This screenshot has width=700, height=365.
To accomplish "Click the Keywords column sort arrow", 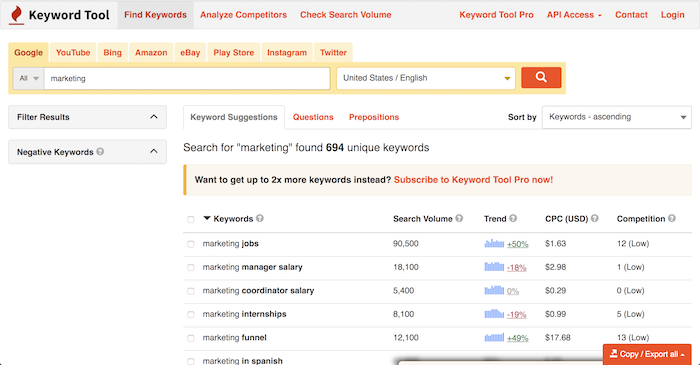I will pos(207,218).
